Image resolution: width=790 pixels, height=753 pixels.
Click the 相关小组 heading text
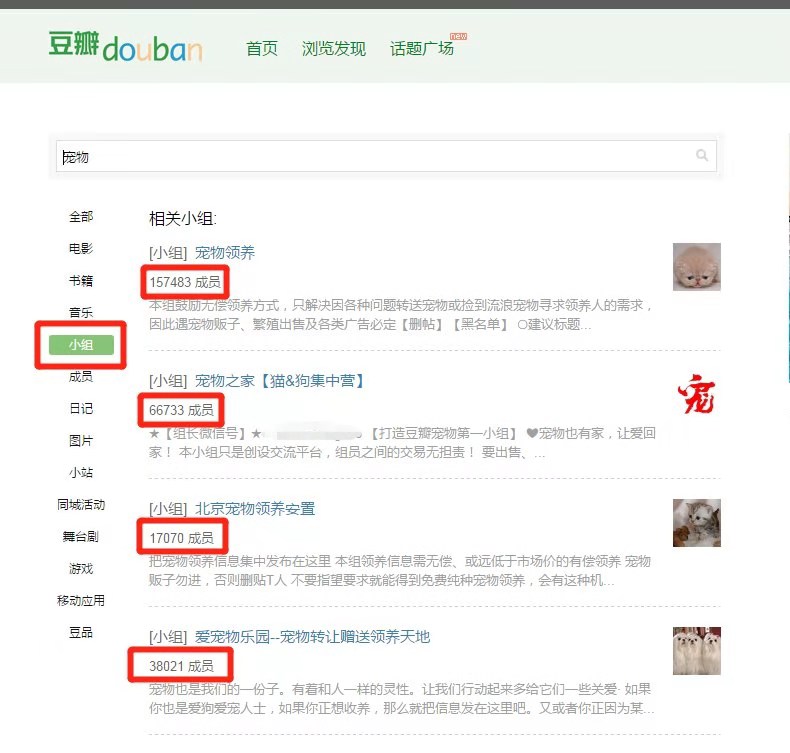183,219
